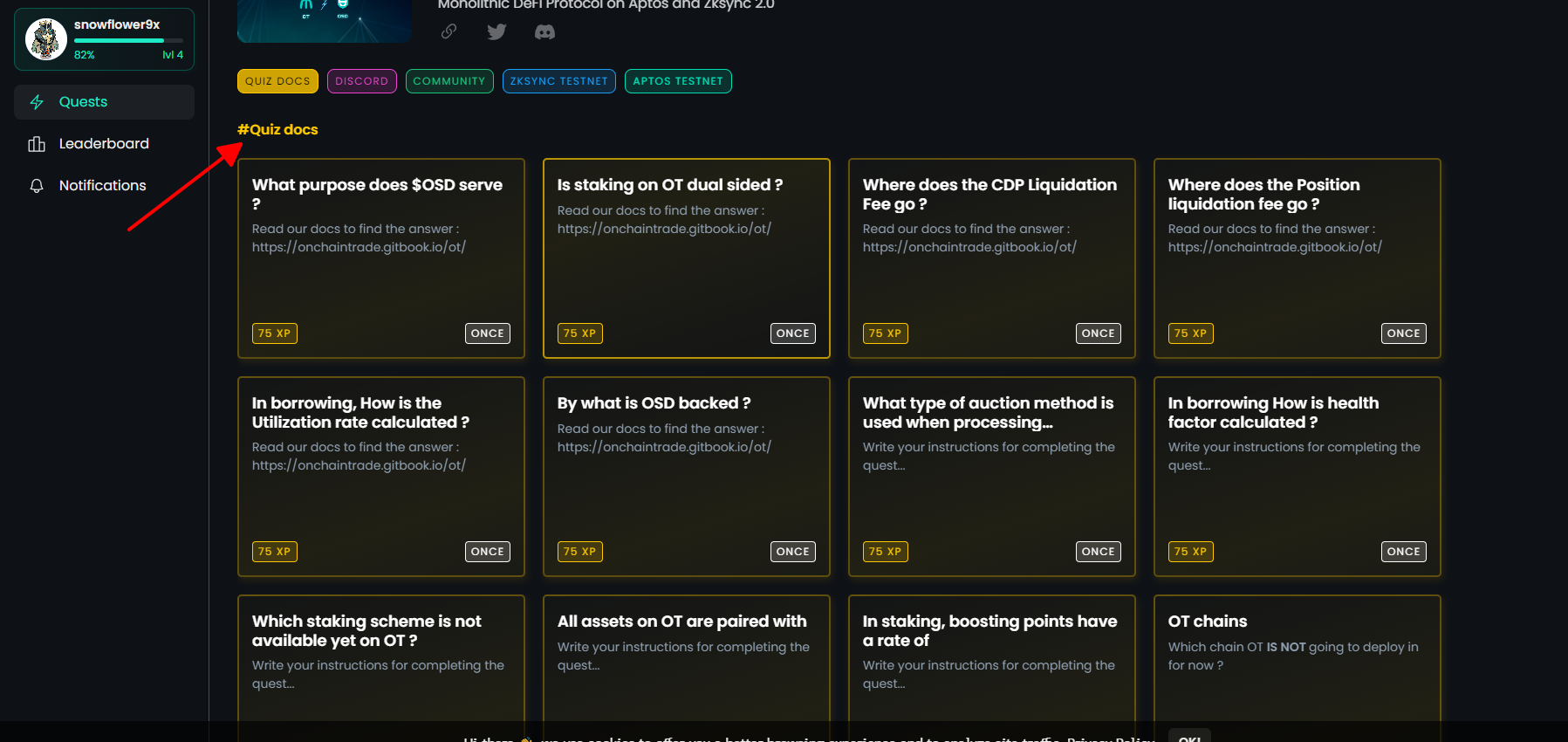Select the ZKSYNC TESTNET tag filter
The height and width of the screenshot is (742, 1568).
click(x=559, y=81)
